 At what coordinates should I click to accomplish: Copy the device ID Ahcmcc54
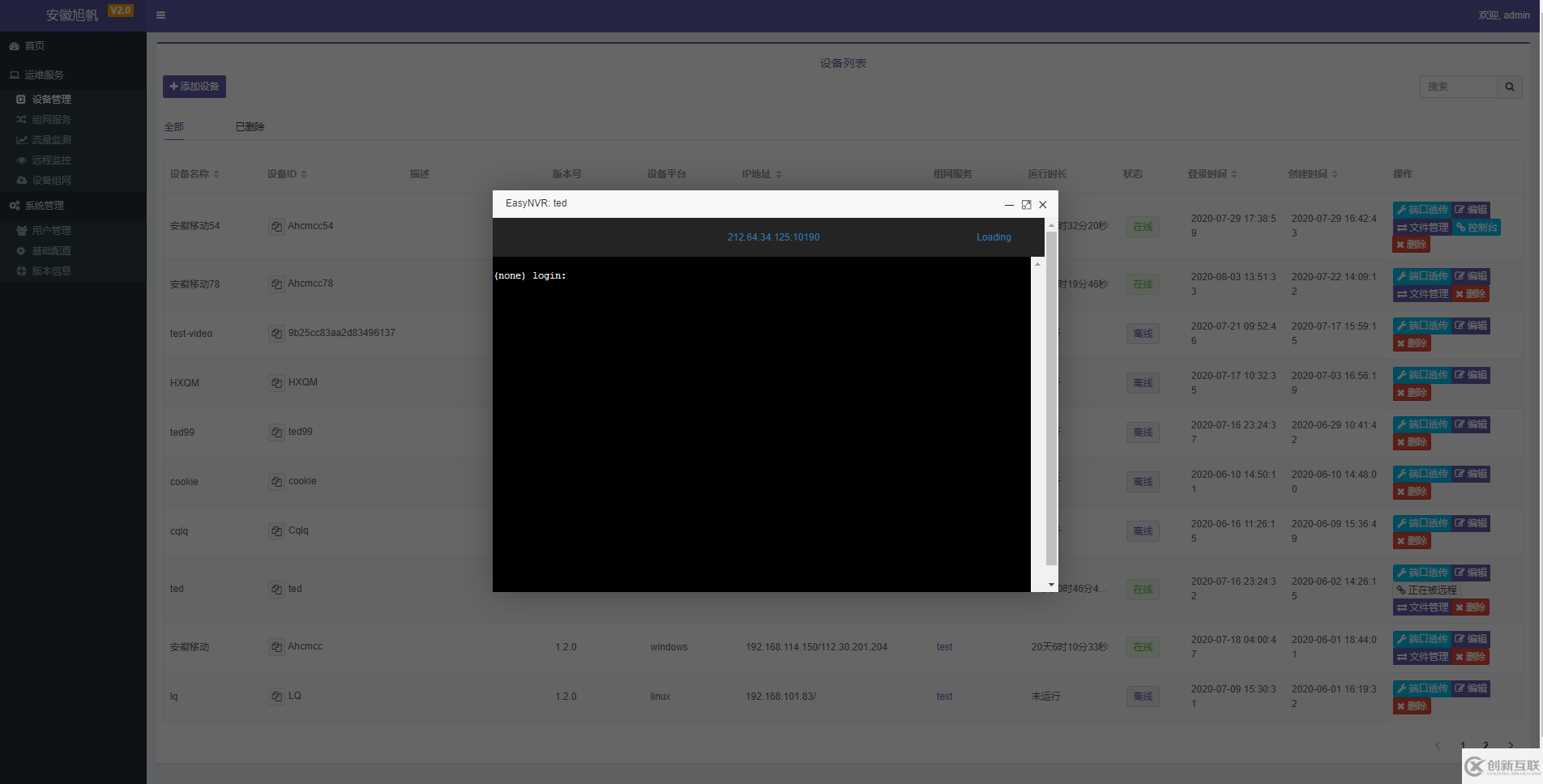tap(276, 227)
